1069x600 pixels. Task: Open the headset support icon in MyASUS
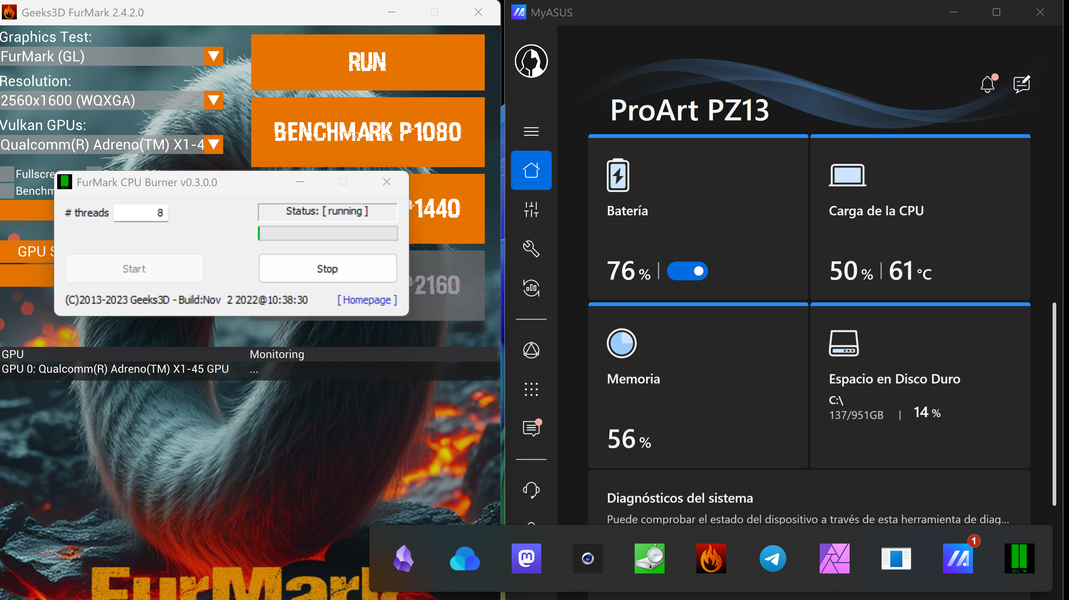pos(531,490)
